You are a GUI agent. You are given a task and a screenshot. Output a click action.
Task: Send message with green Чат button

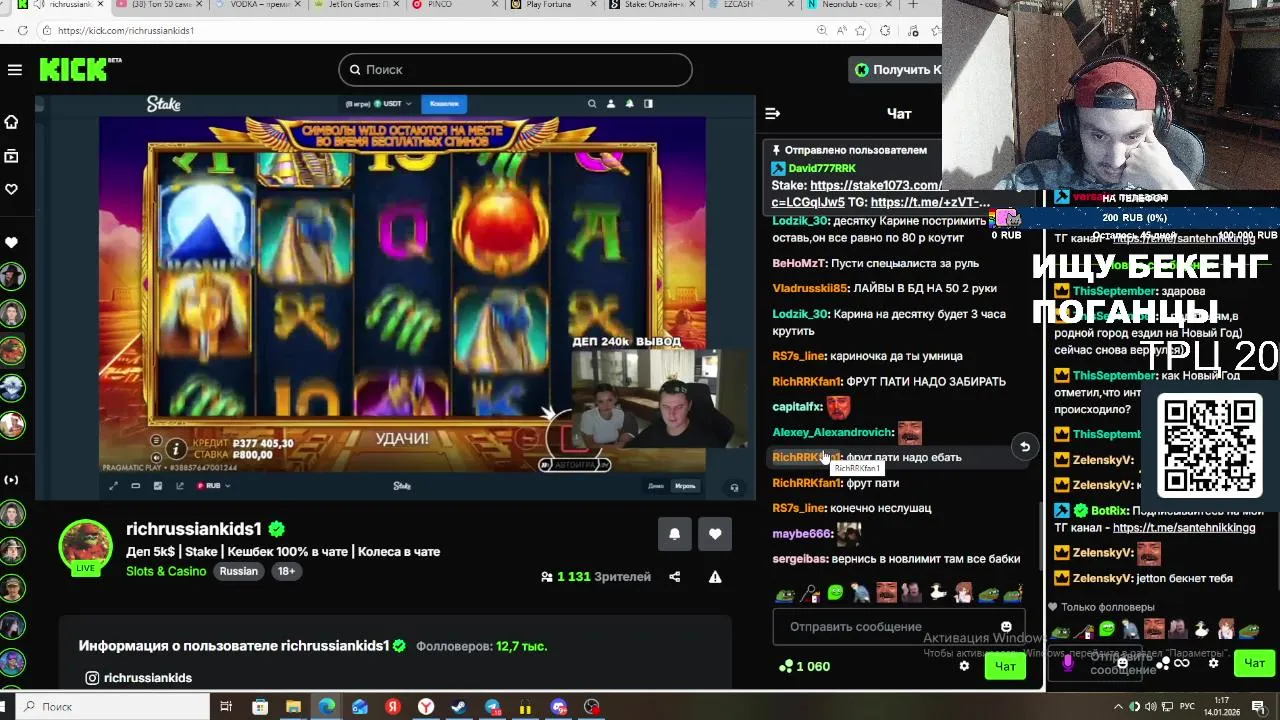1005,666
